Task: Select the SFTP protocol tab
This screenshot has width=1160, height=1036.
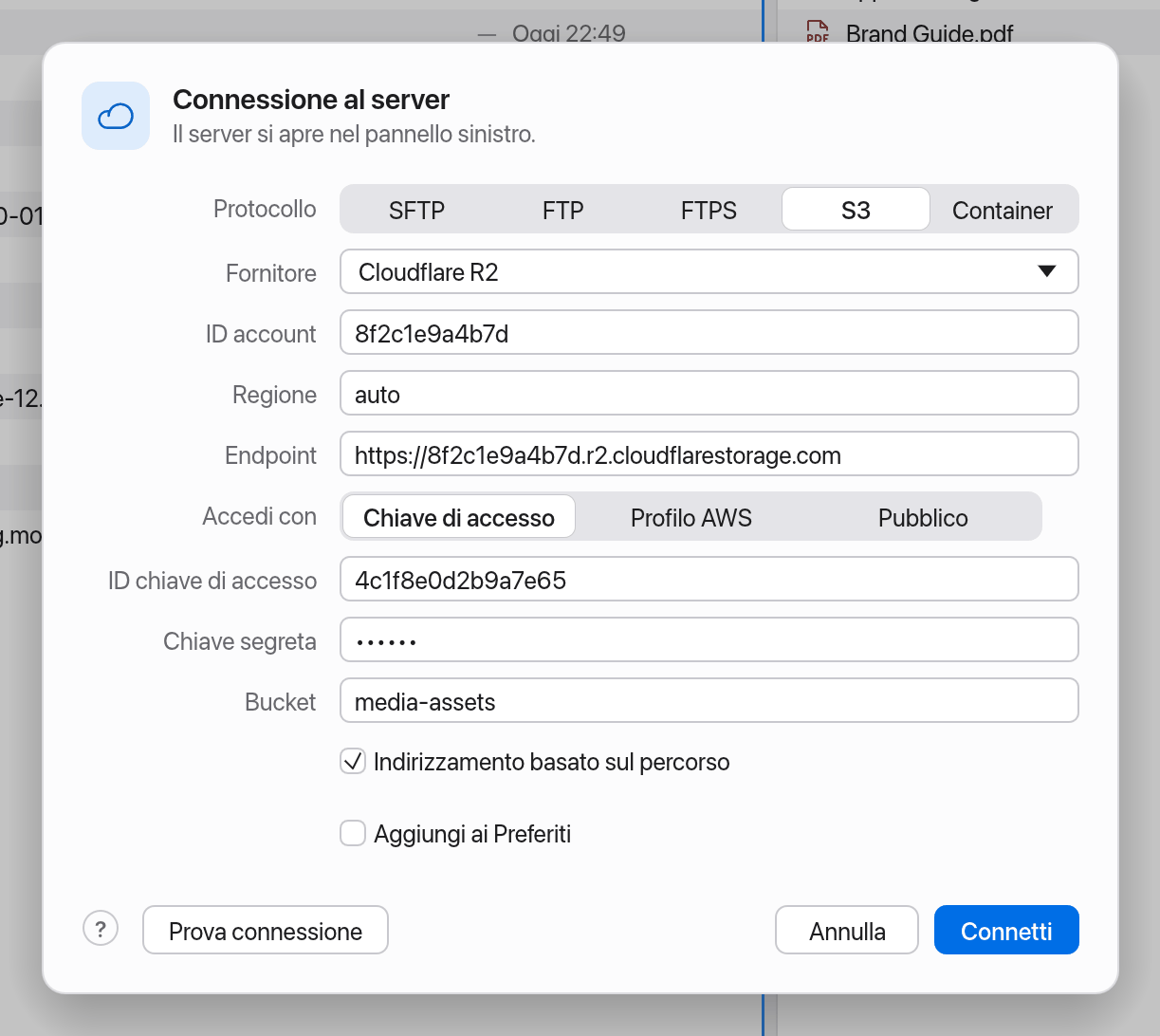Action: click(416, 210)
